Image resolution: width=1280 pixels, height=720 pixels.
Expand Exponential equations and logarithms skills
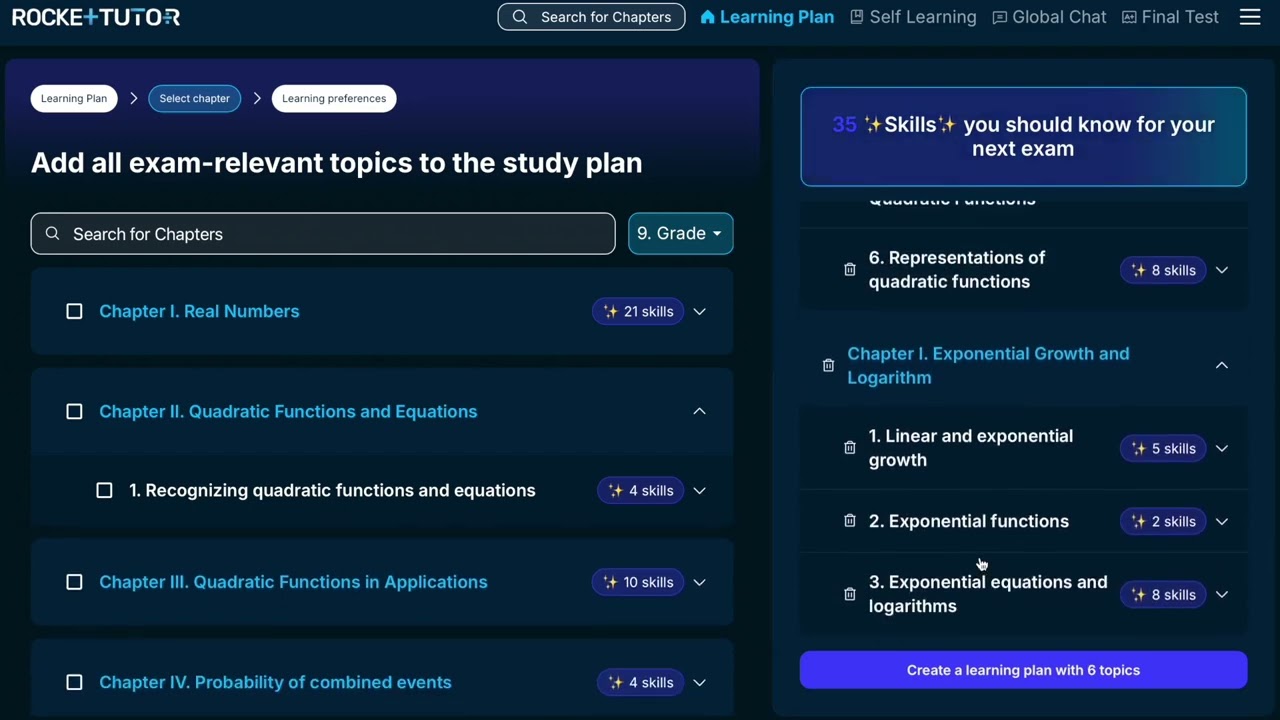coord(1222,594)
